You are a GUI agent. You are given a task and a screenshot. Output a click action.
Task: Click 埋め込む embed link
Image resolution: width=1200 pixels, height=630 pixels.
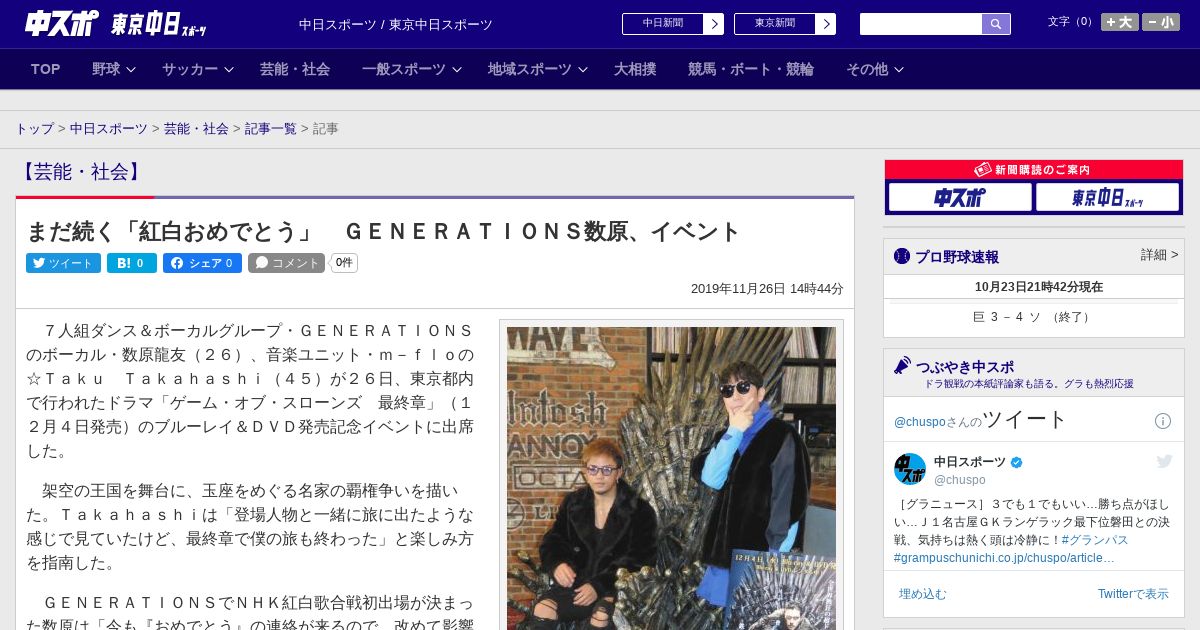tap(922, 594)
